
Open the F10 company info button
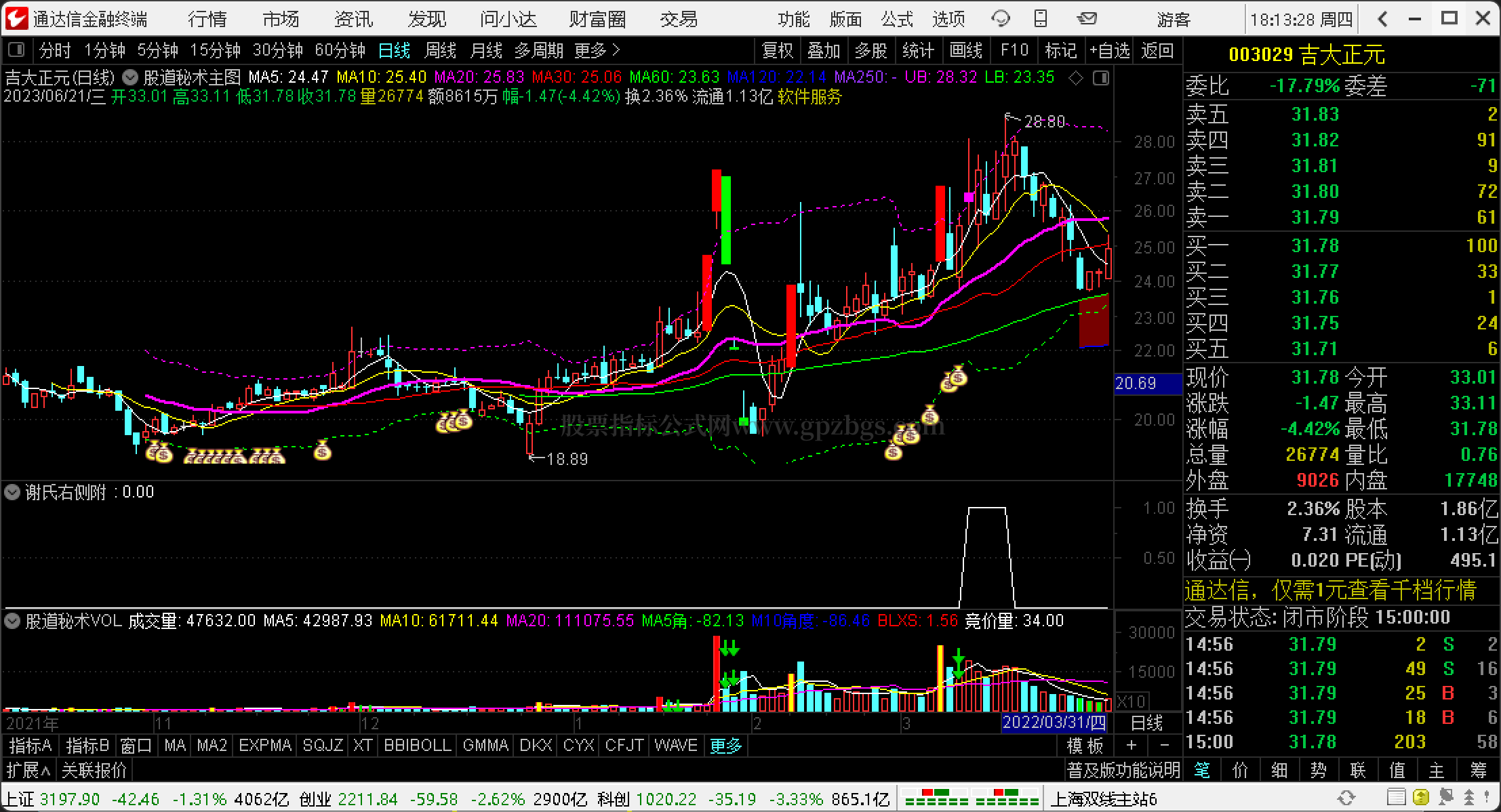click(x=1014, y=50)
